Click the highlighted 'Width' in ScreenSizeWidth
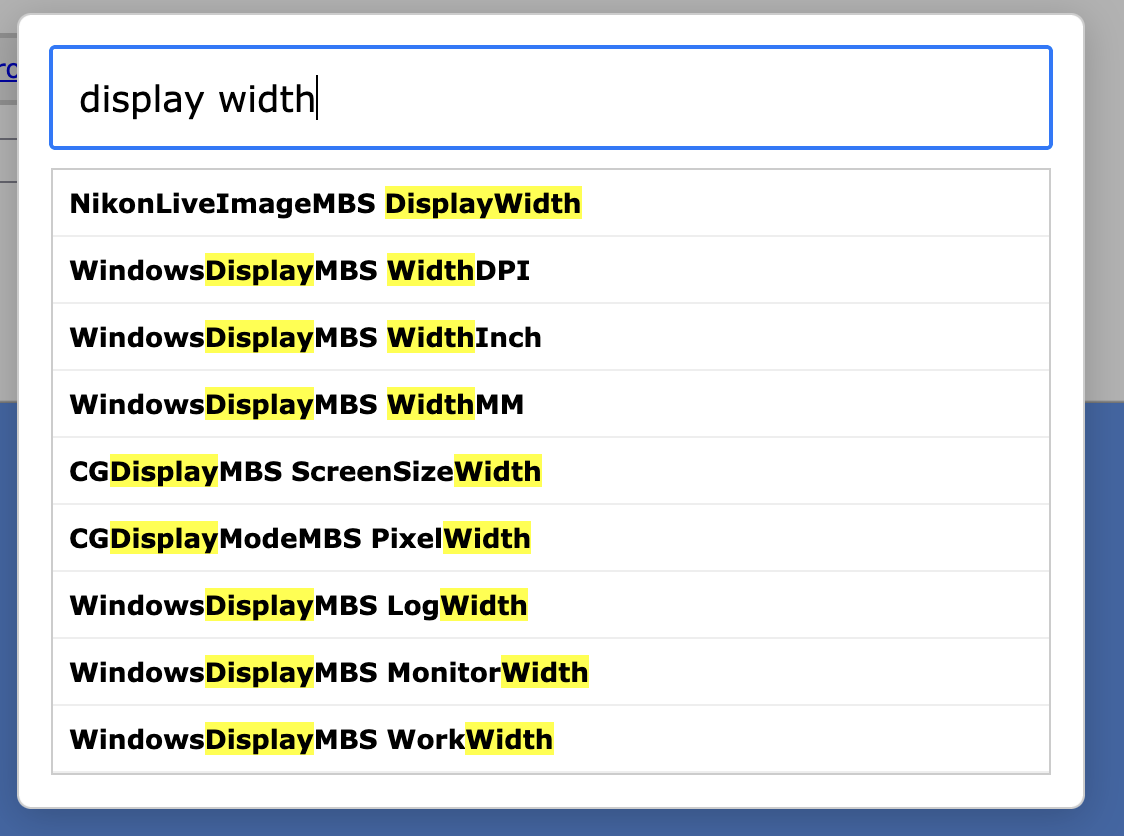 497,471
